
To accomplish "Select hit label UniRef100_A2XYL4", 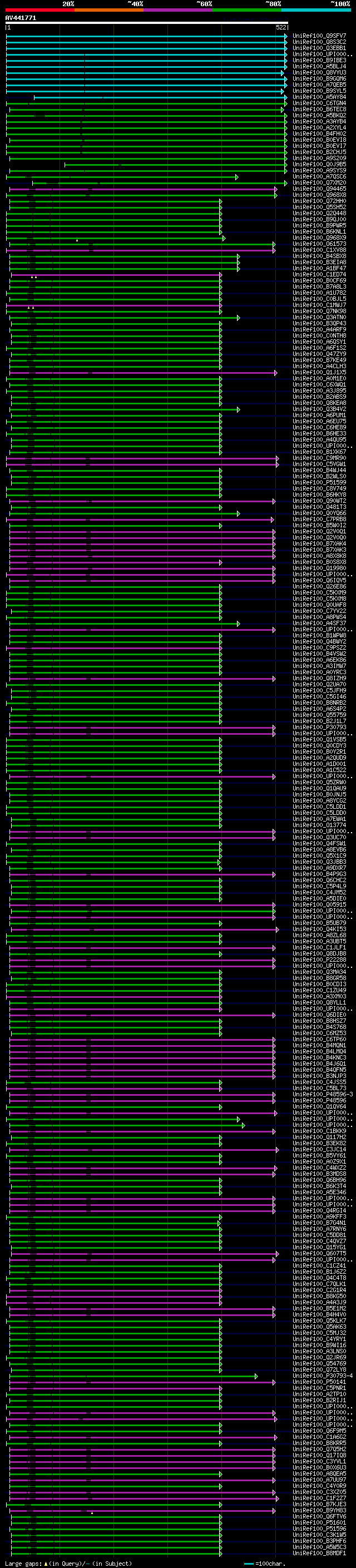I will pos(319,128).
